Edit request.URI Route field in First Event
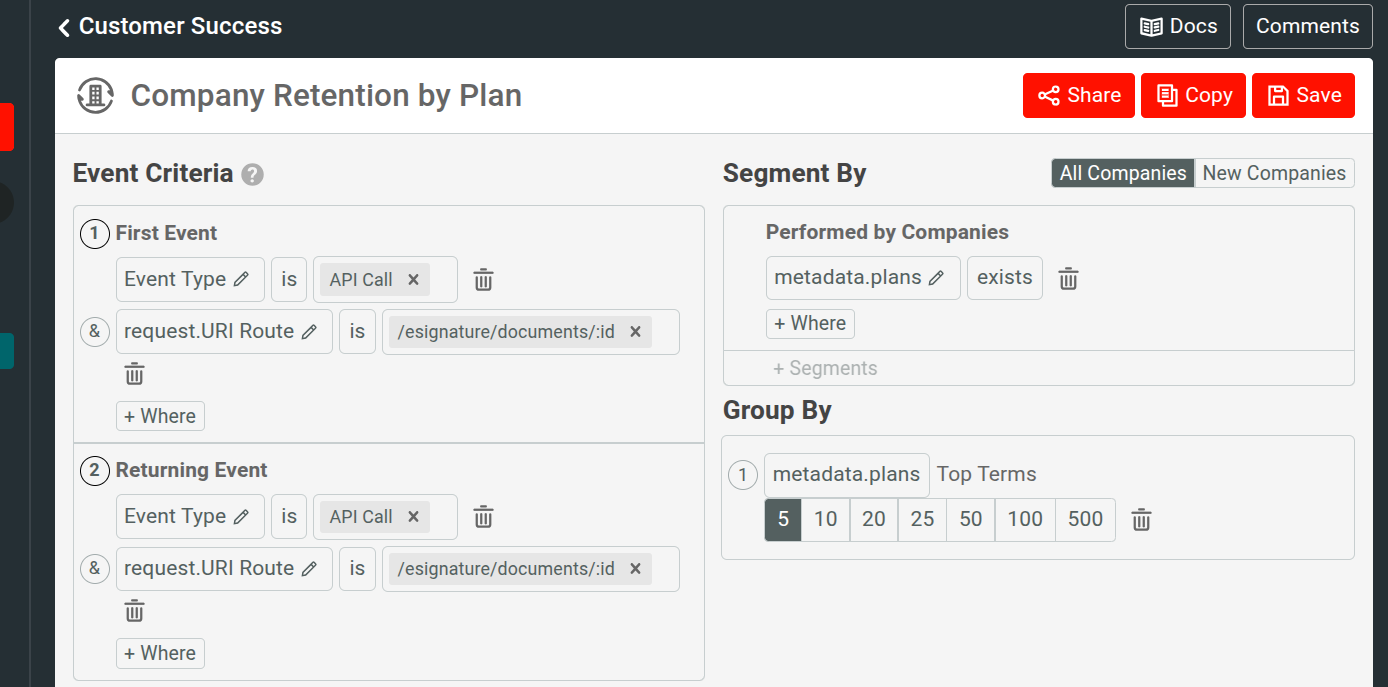1388x687 pixels. click(311, 331)
